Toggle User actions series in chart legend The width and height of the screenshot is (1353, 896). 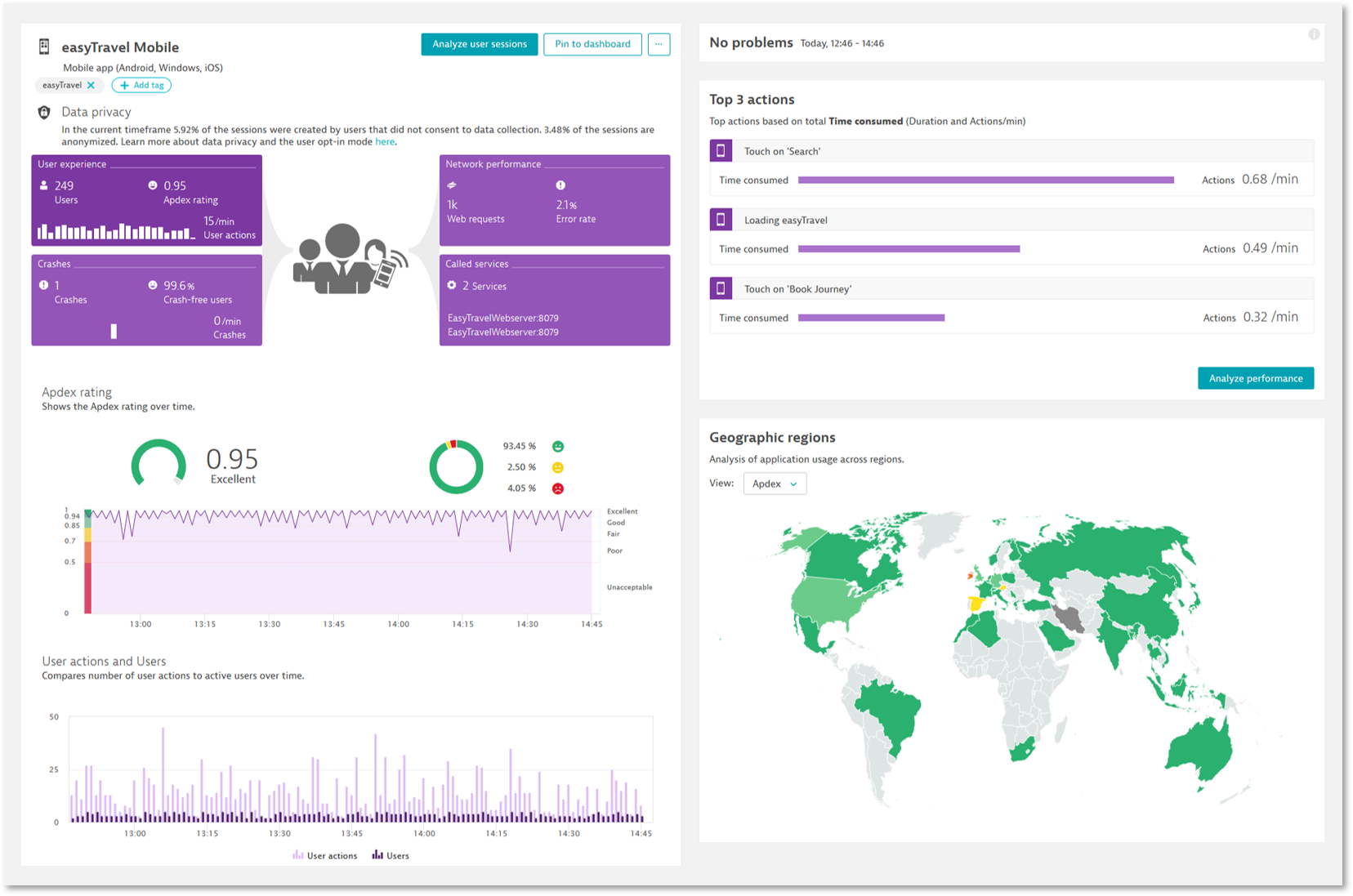point(325,855)
